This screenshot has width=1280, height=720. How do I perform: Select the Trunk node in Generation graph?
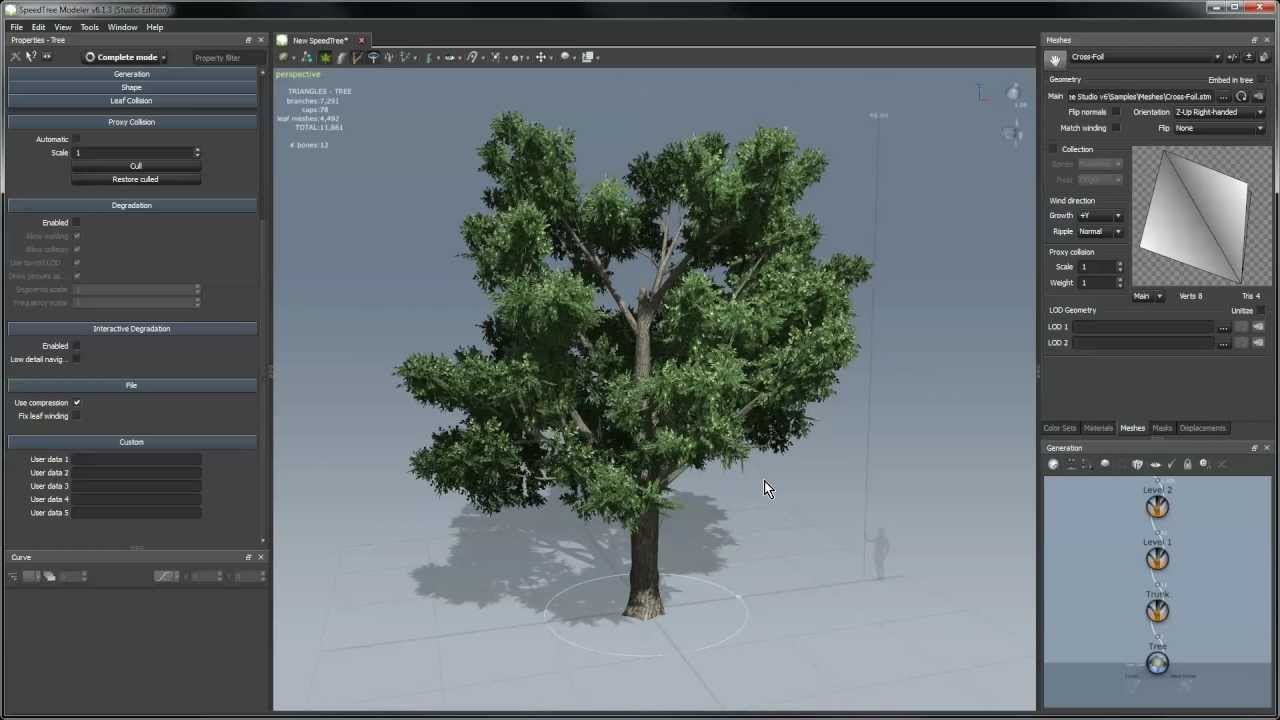pos(1157,611)
